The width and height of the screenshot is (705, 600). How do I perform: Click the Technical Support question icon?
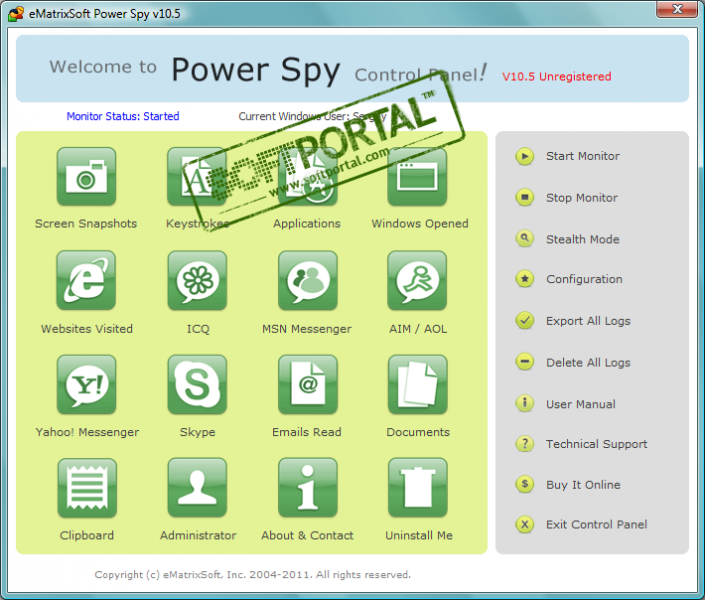(x=524, y=443)
